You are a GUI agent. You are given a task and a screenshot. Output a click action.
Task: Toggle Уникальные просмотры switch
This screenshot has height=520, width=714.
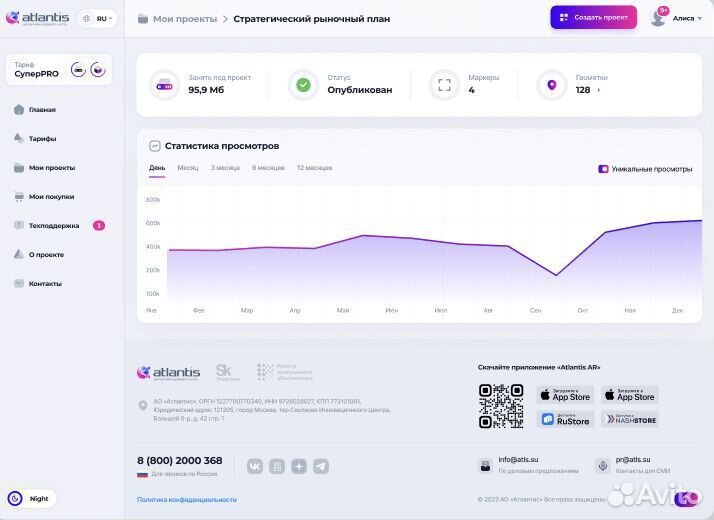pyautogui.click(x=603, y=169)
